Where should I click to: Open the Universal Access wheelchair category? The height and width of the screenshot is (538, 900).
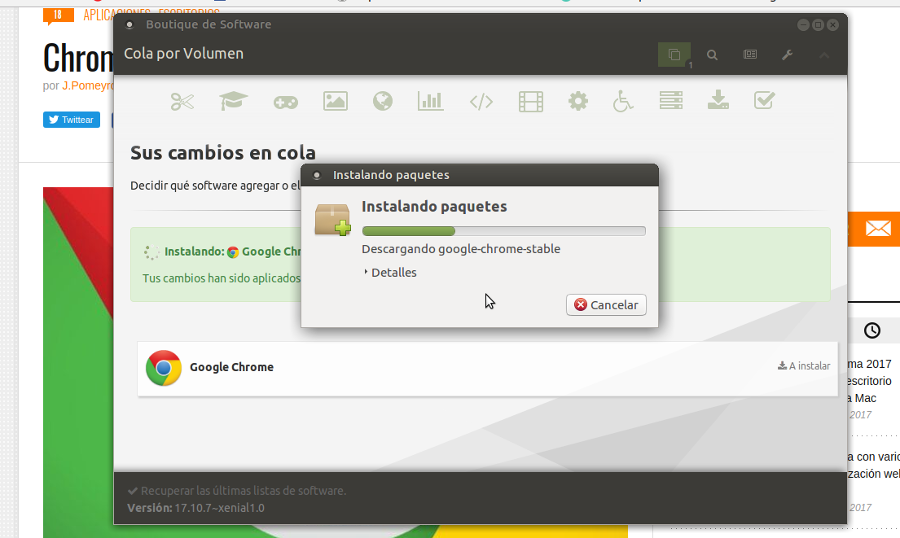(623, 101)
